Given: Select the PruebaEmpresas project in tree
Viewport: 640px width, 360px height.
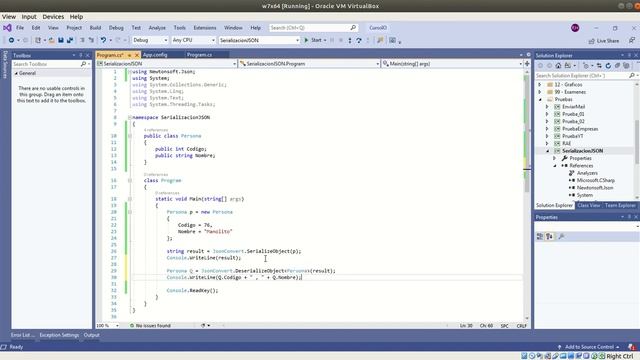Looking at the screenshot, I should pos(580,129).
